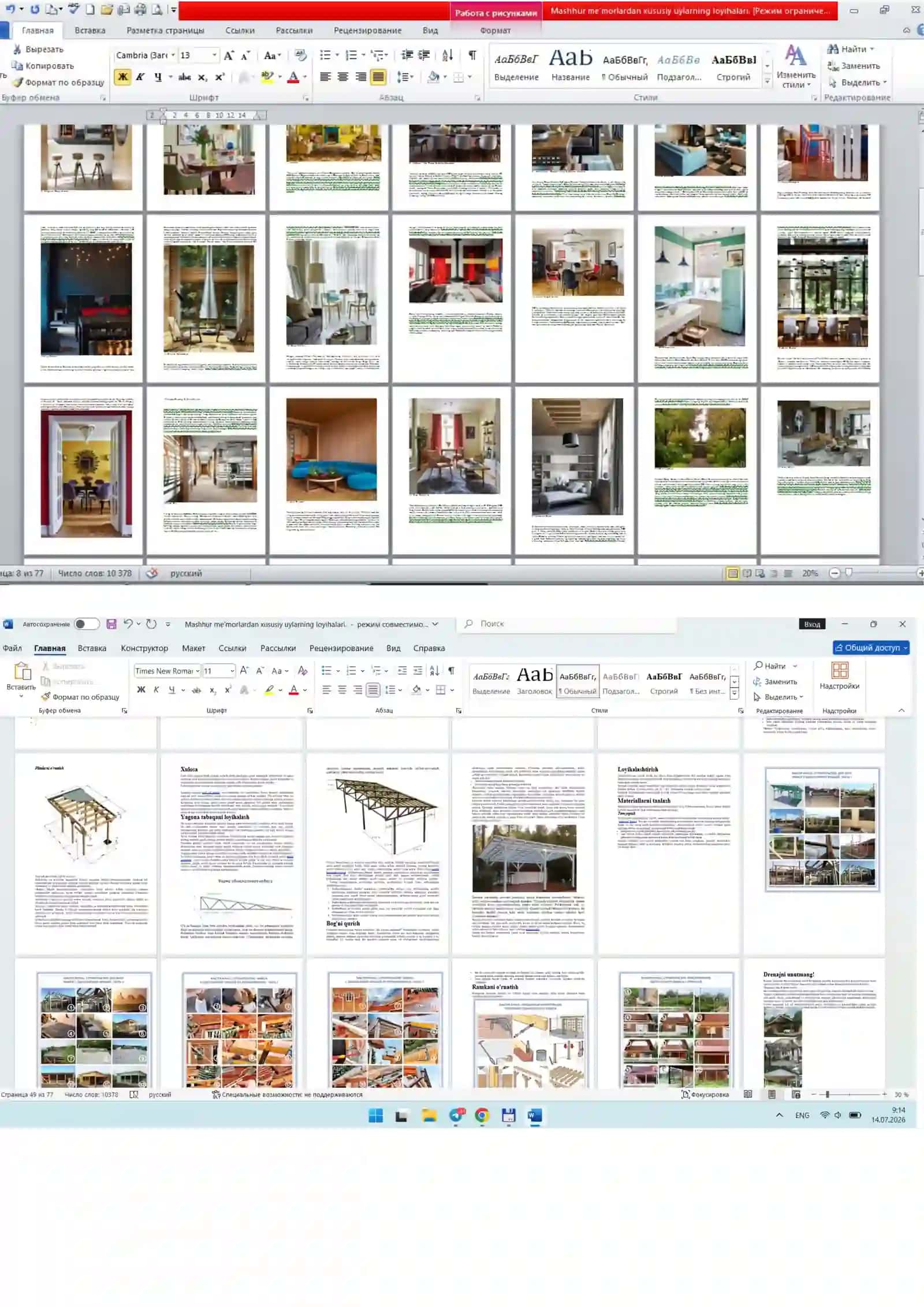This screenshot has width=924, height=1307.
Task: Open Справка tab in lower Word window
Action: tap(429, 648)
